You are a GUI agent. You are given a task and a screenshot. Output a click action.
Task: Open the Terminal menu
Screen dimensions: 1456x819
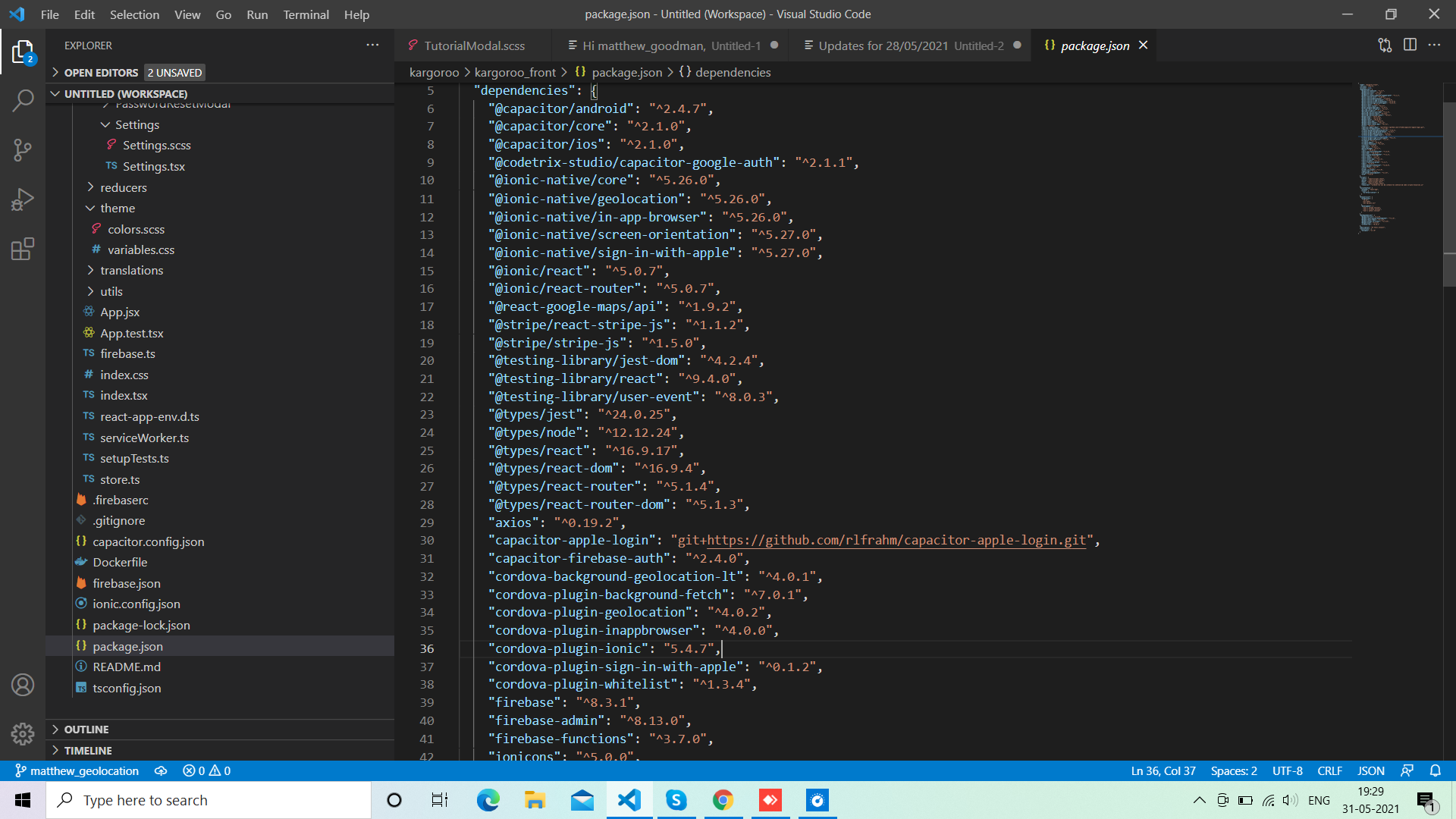pyautogui.click(x=306, y=14)
